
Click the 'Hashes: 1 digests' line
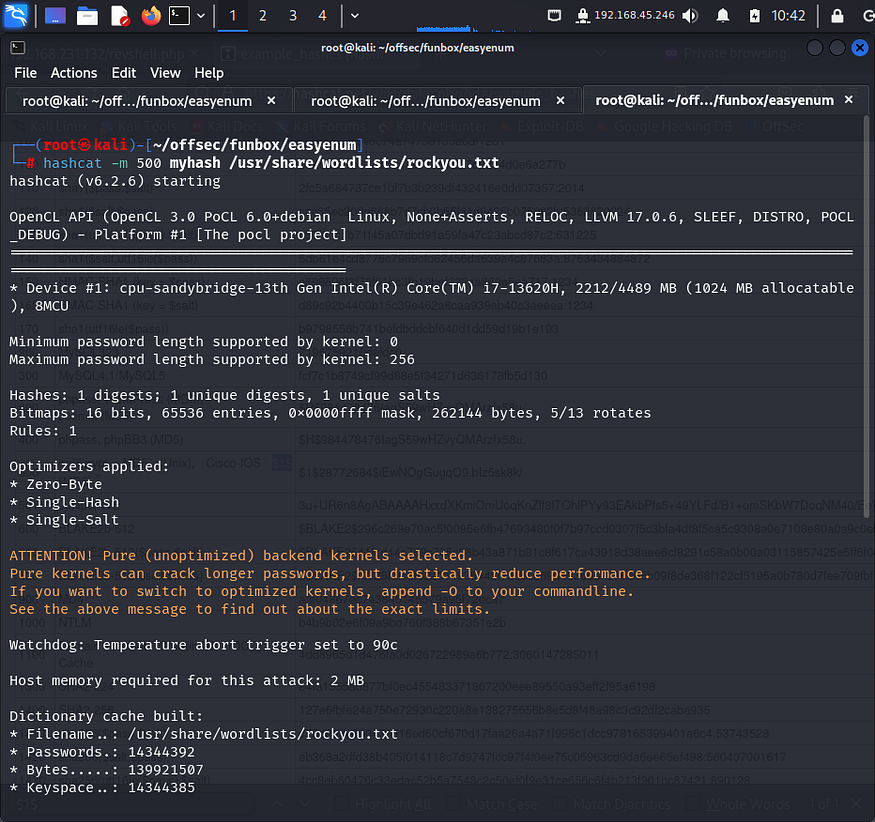point(224,395)
